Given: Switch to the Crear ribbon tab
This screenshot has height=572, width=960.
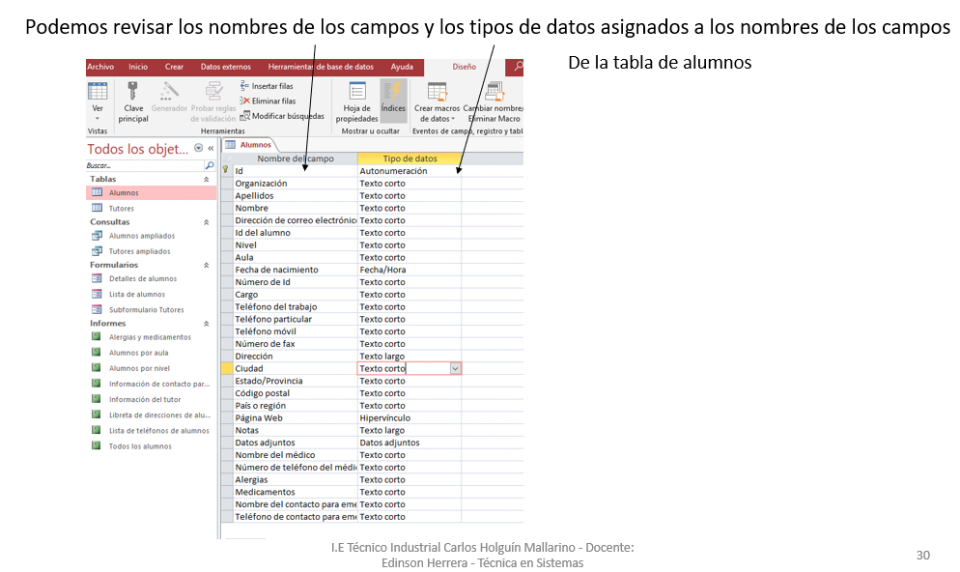Looking at the screenshot, I should click(174, 67).
